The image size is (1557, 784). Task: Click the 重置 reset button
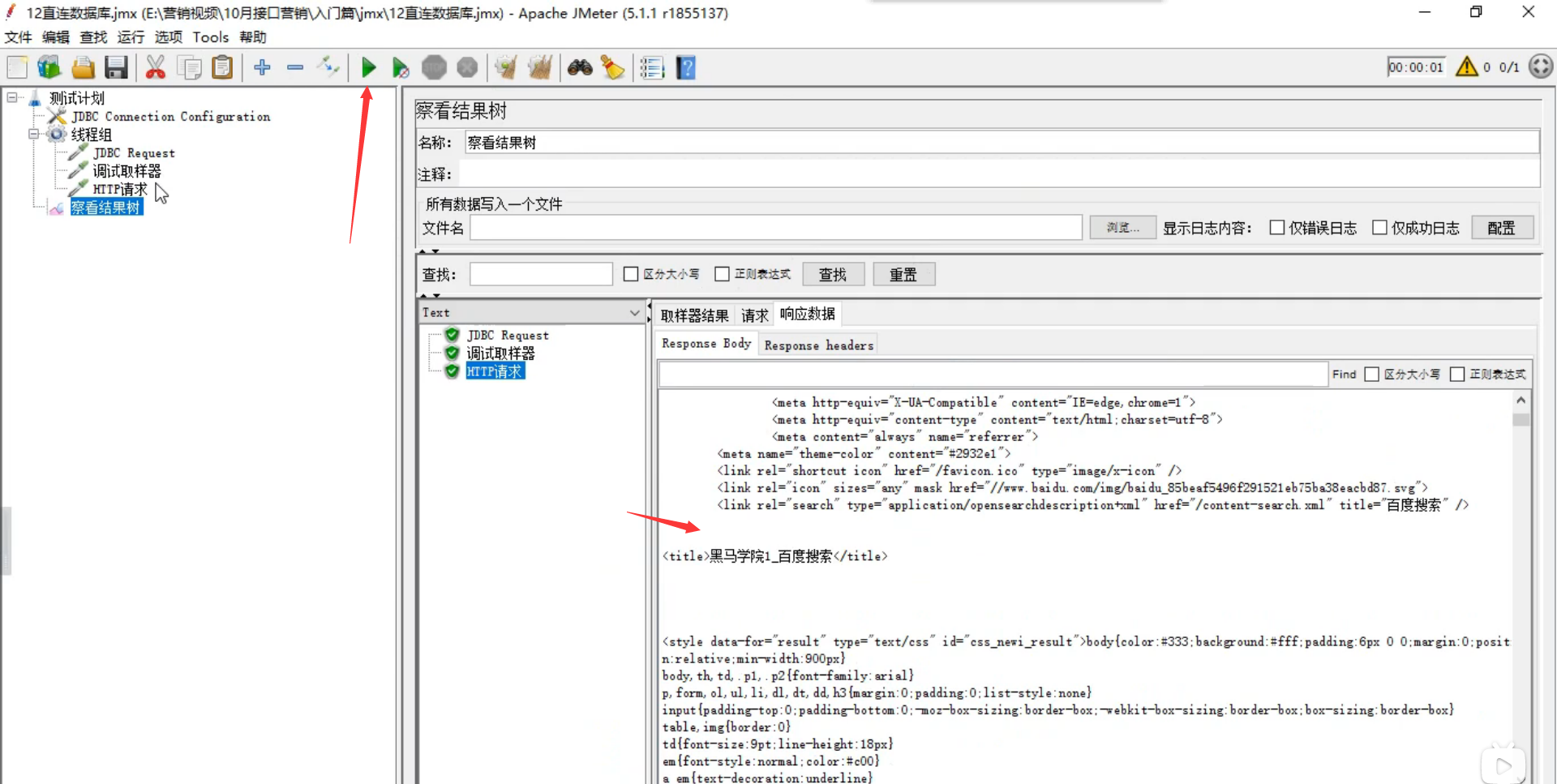click(903, 274)
